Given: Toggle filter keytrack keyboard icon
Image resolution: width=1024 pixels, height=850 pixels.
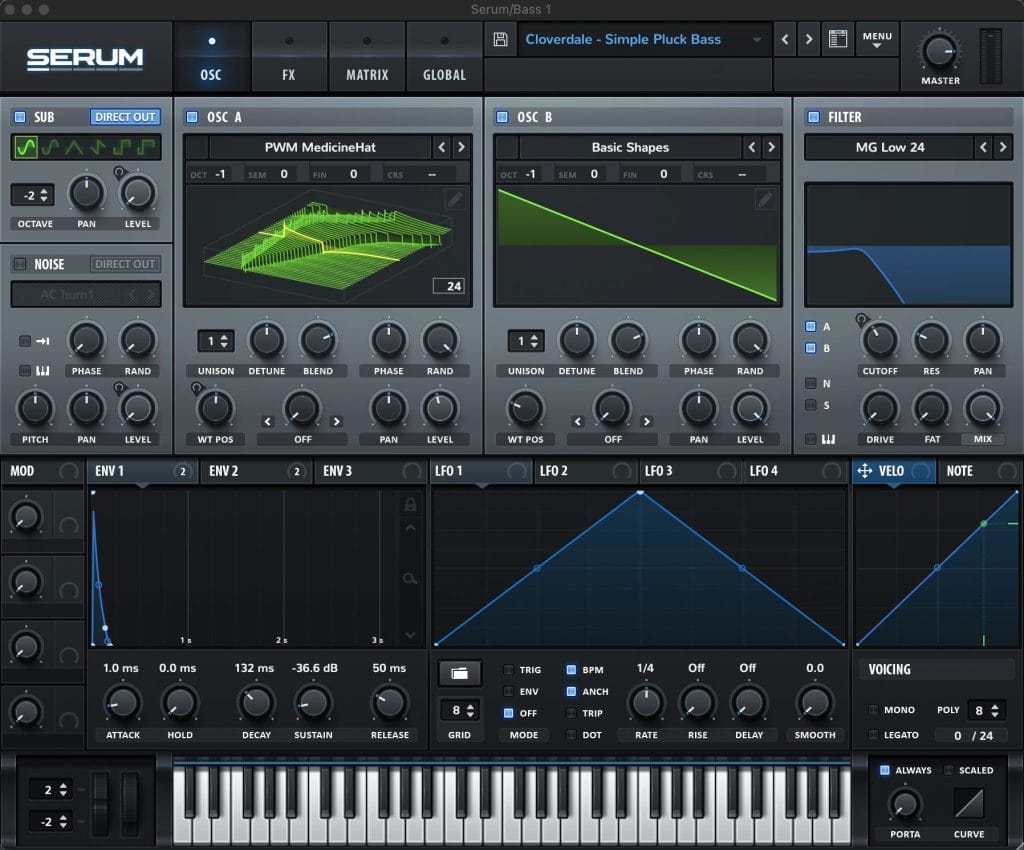Looking at the screenshot, I should [x=828, y=439].
